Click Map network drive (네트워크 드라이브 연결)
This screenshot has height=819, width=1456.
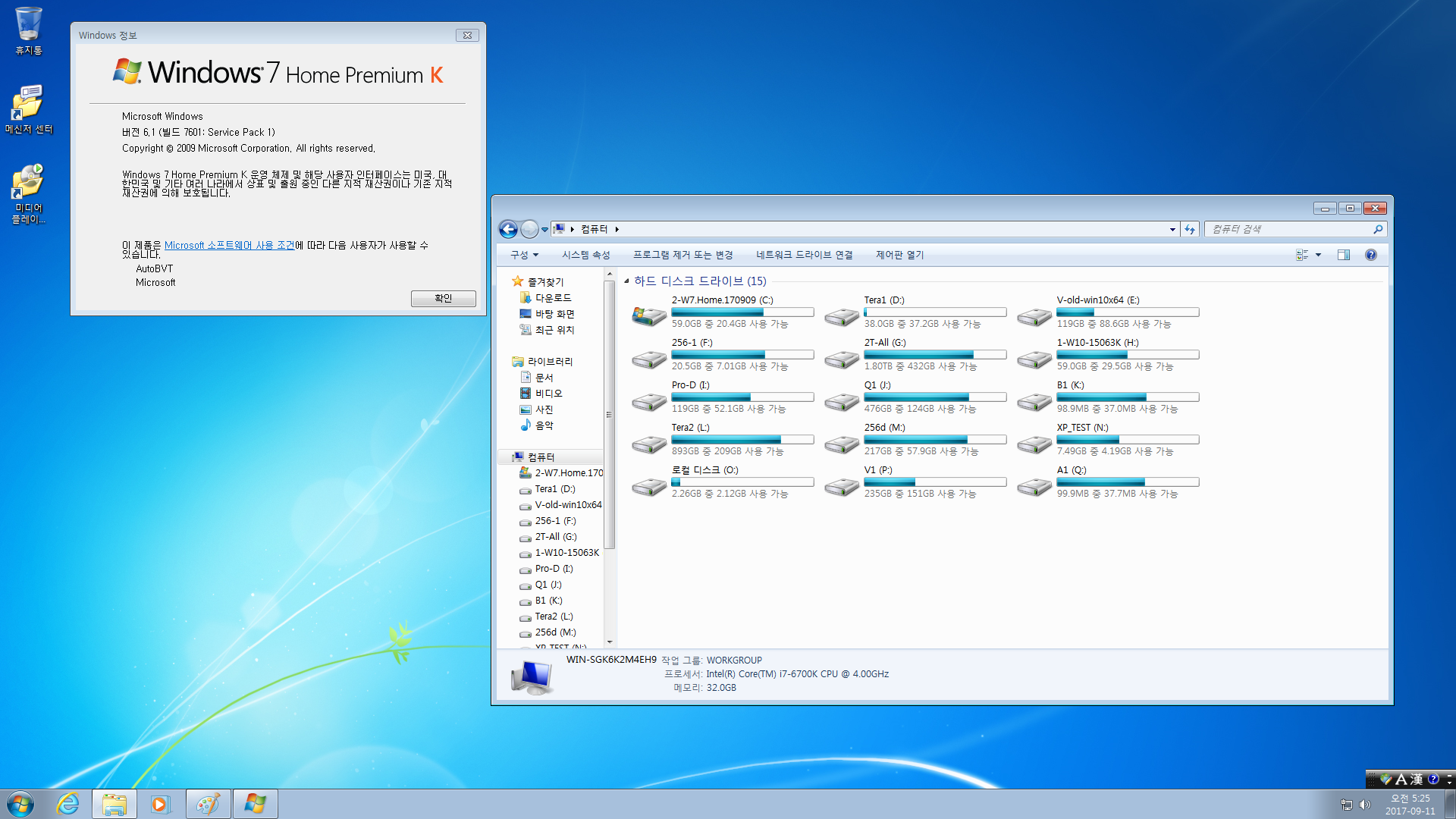click(x=804, y=255)
